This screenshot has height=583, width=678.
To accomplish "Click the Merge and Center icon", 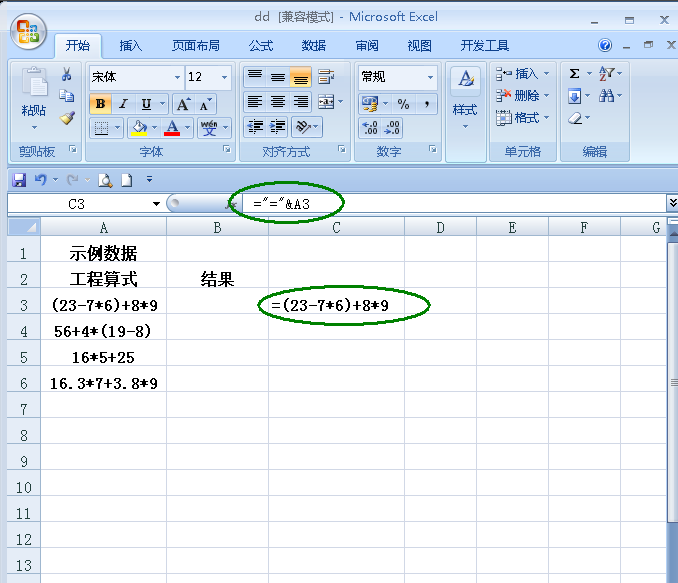I will [325, 103].
